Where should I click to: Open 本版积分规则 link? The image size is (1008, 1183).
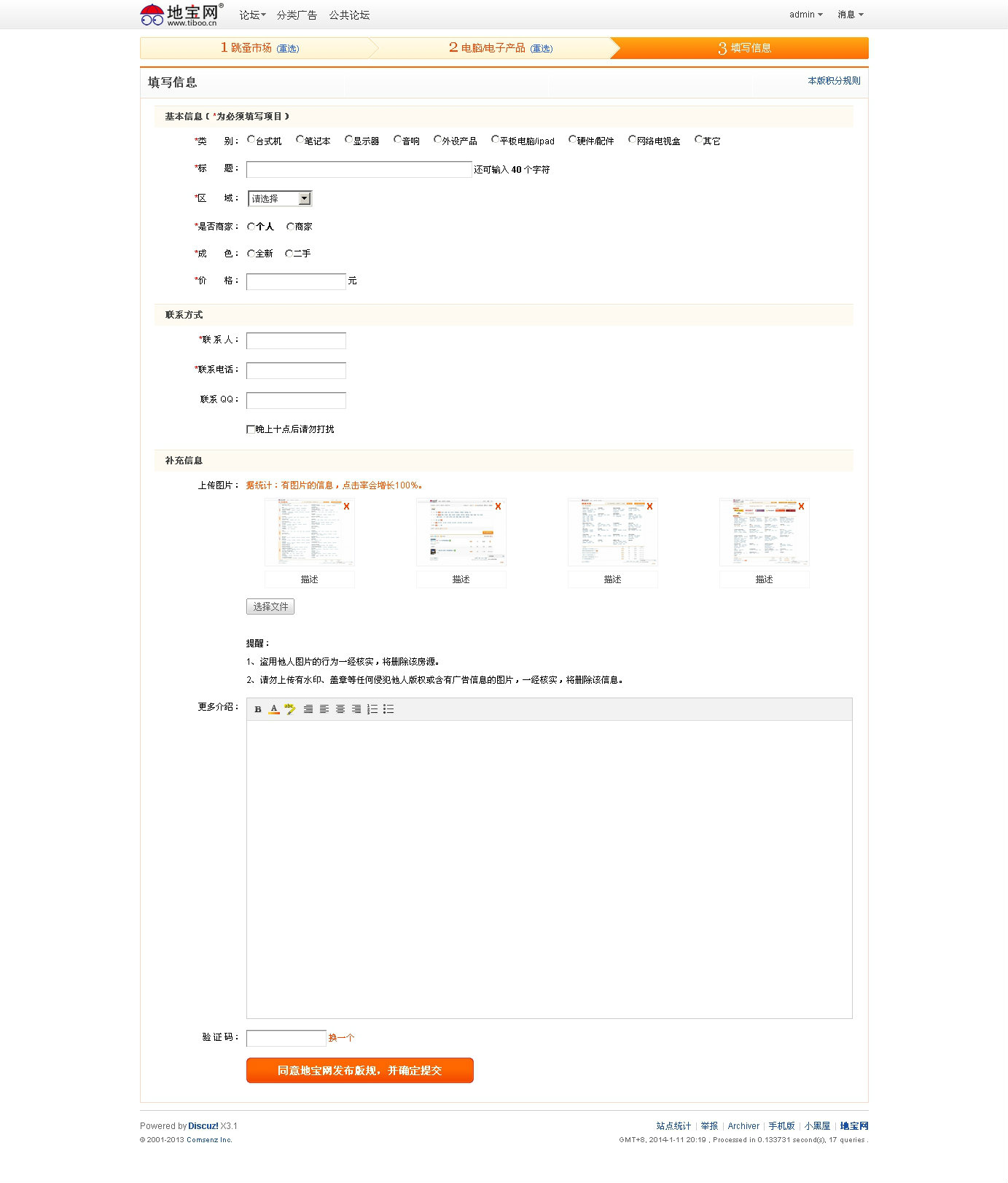[x=834, y=81]
